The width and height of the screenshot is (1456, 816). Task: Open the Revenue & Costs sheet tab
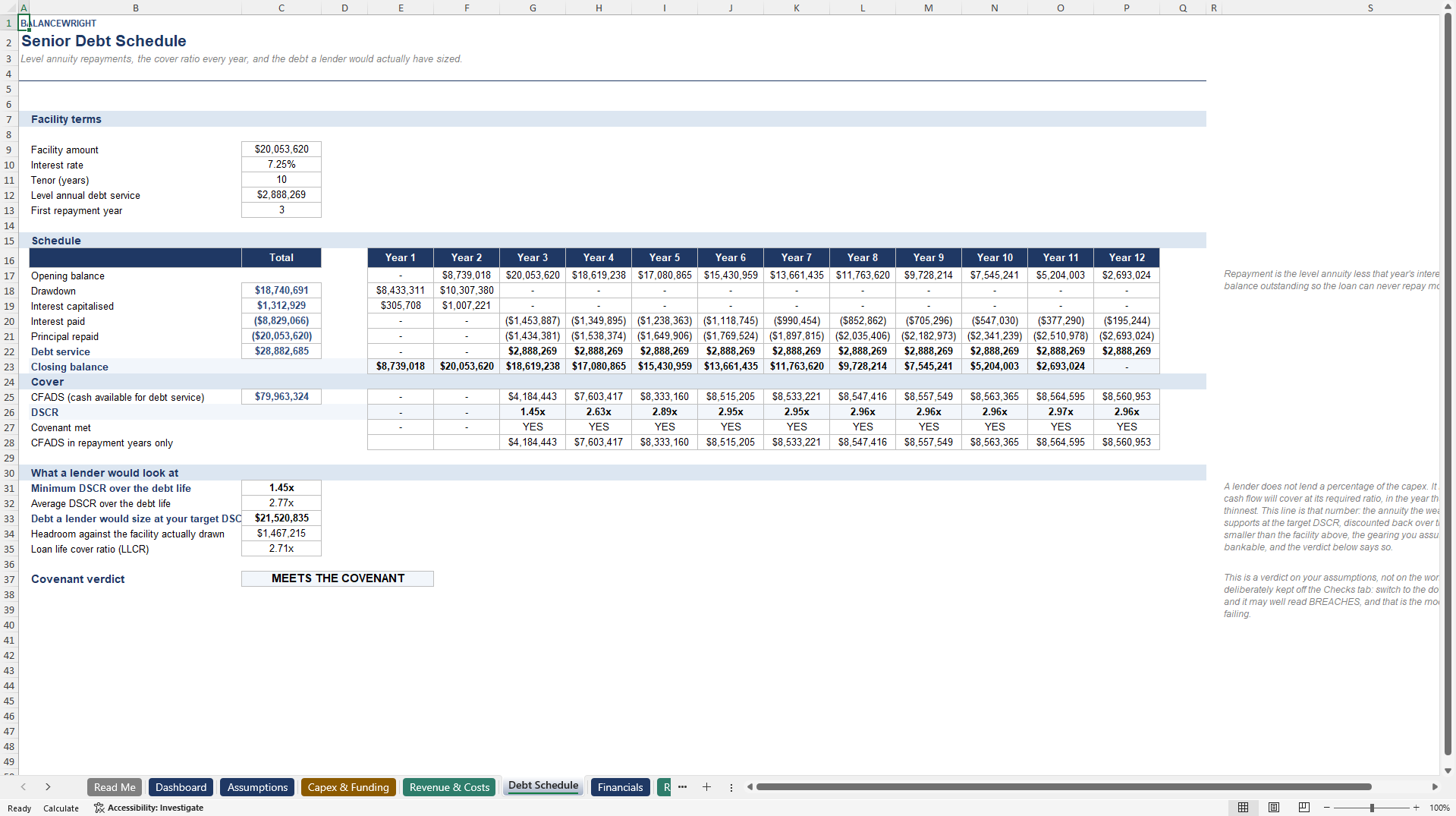click(x=449, y=787)
